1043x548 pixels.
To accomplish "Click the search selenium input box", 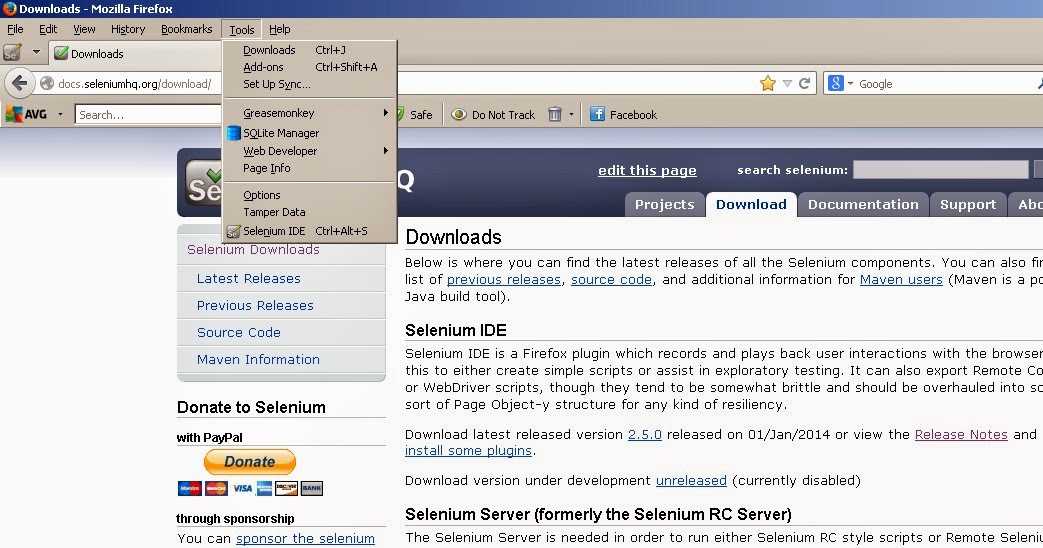I will 941,170.
